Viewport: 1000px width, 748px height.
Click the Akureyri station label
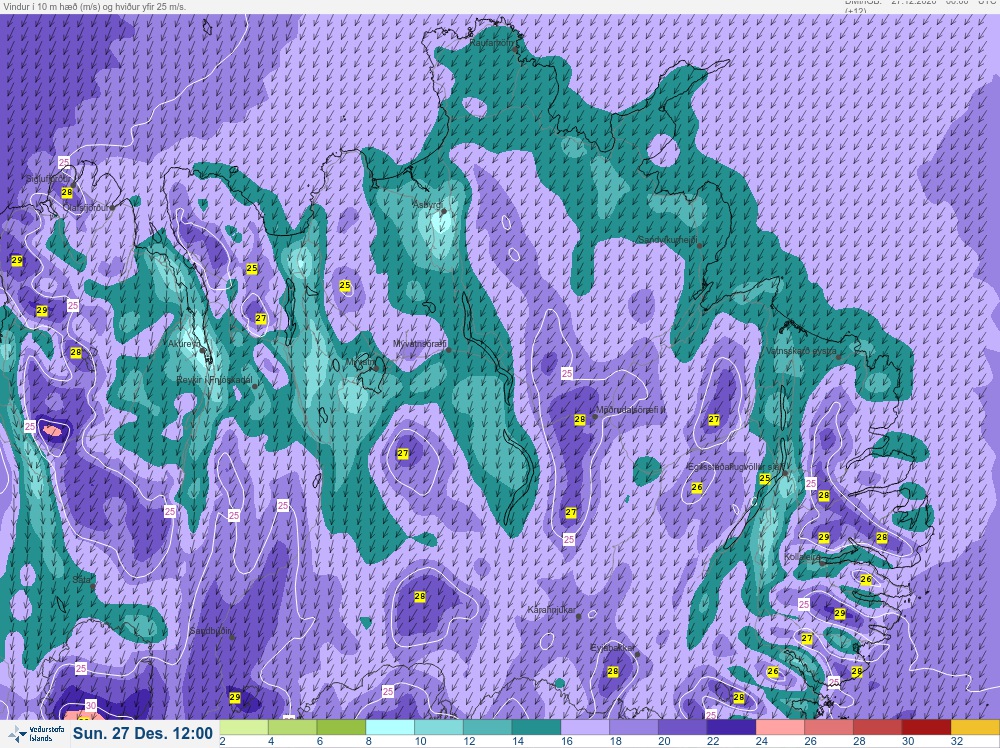click(x=182, y=344)
